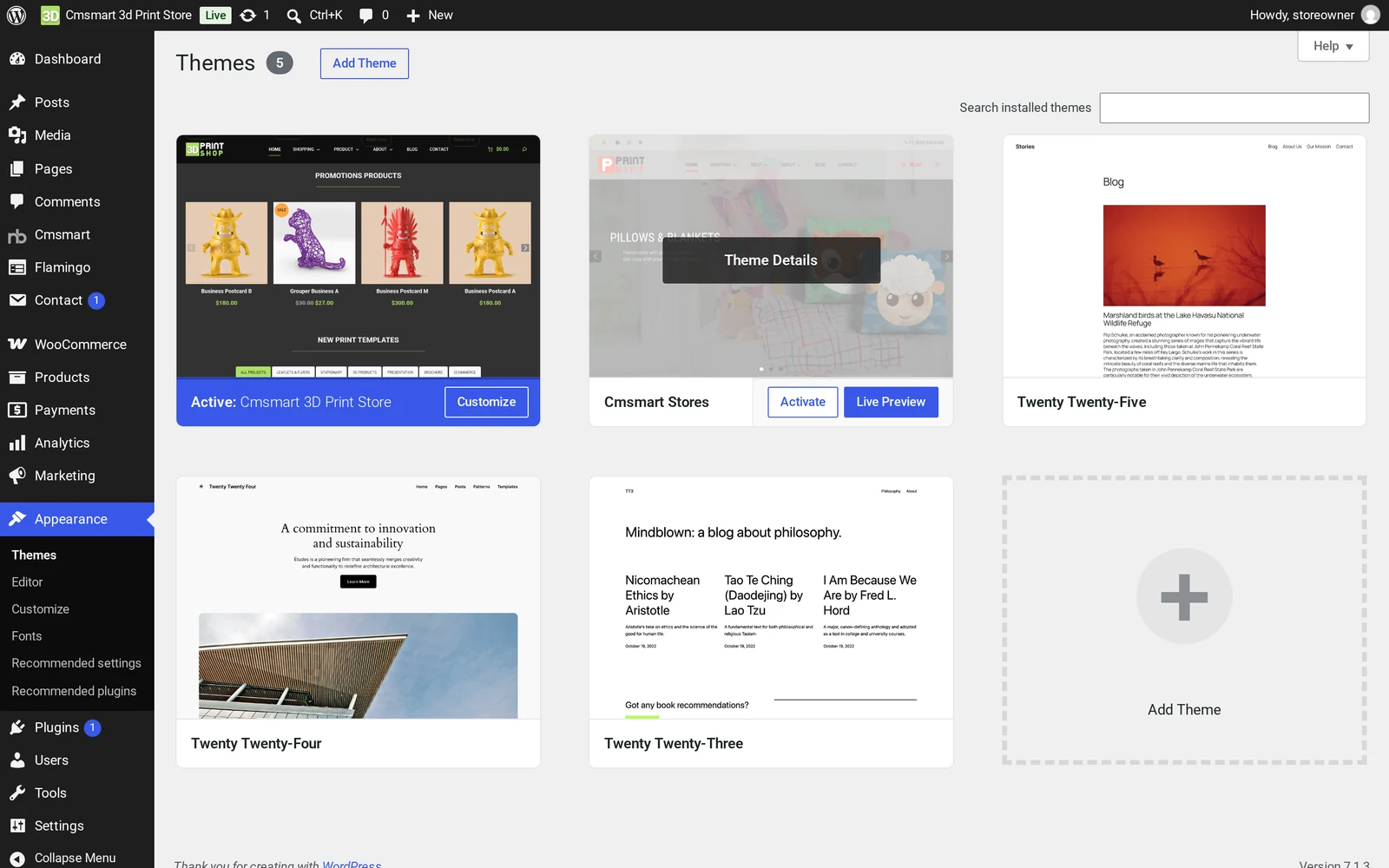Go to Recommended settings submenu item
1389x868 pixels.
(76, 663)
